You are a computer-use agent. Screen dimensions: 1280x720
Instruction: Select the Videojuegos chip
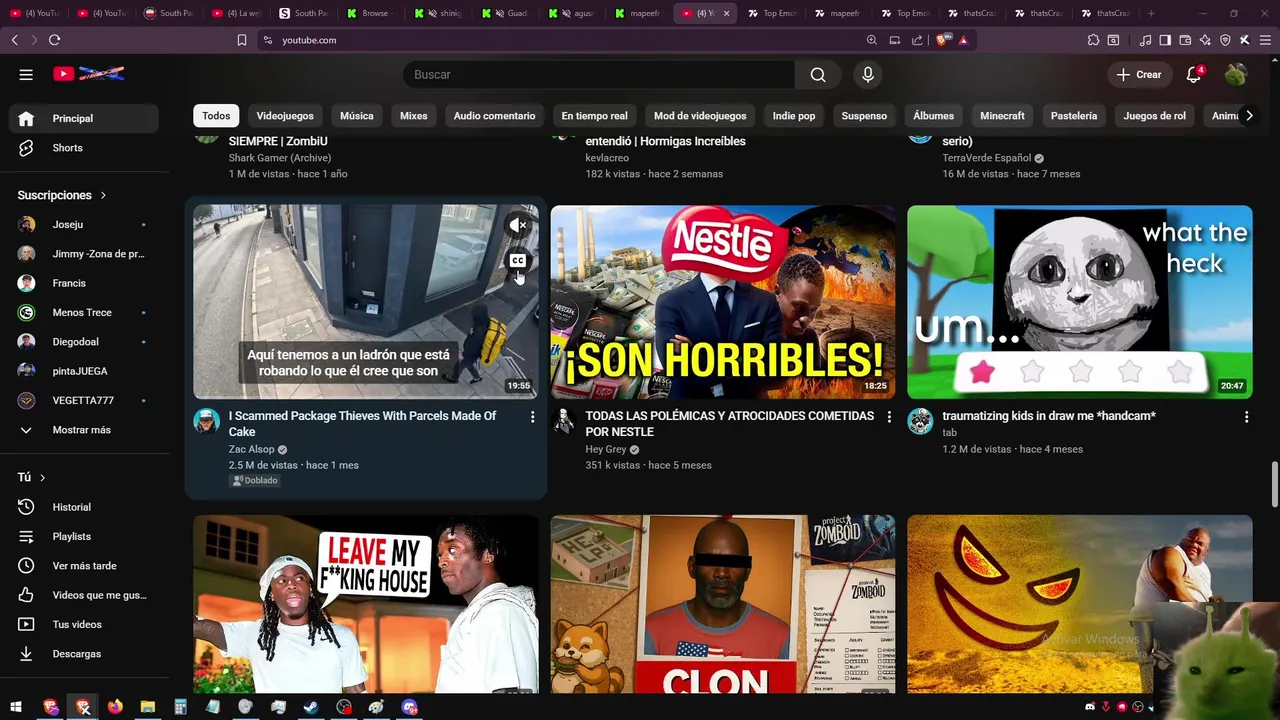[x=285, y=116]
